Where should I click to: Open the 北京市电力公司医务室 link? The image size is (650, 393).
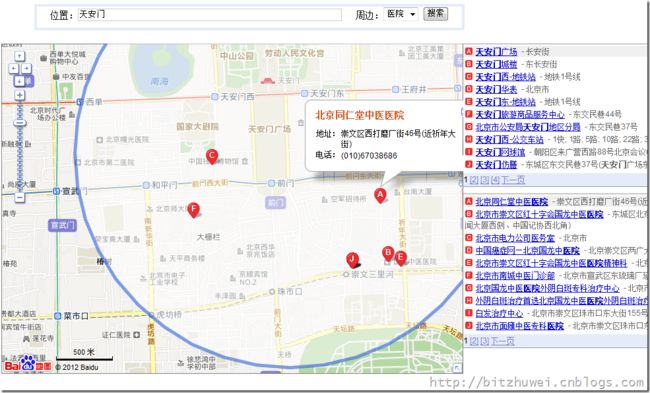515,238
